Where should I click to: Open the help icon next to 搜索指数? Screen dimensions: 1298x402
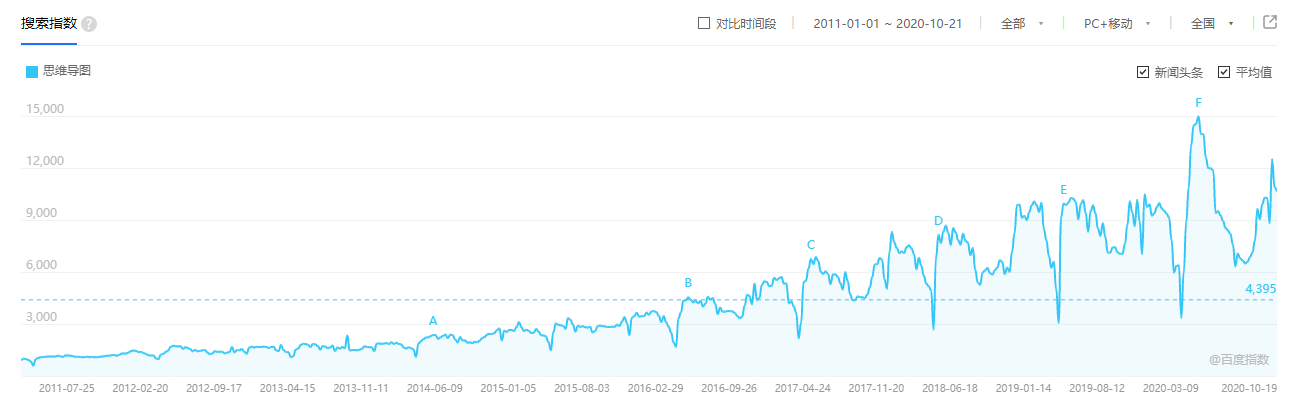click(x=89, y=24)
